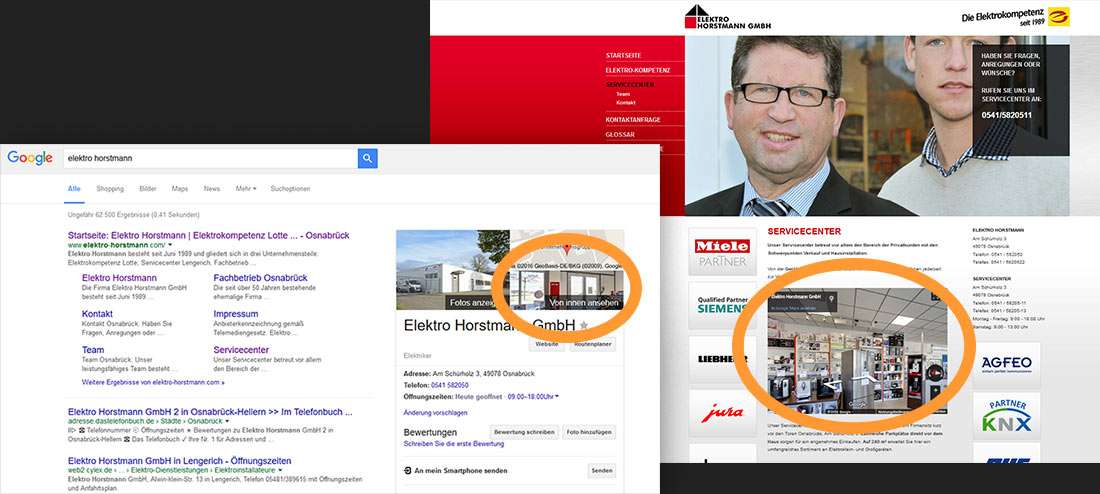Screen dimensions: 1100x494
Task: Click the embedded Street View store panorama
Action: tap(857, 352)
